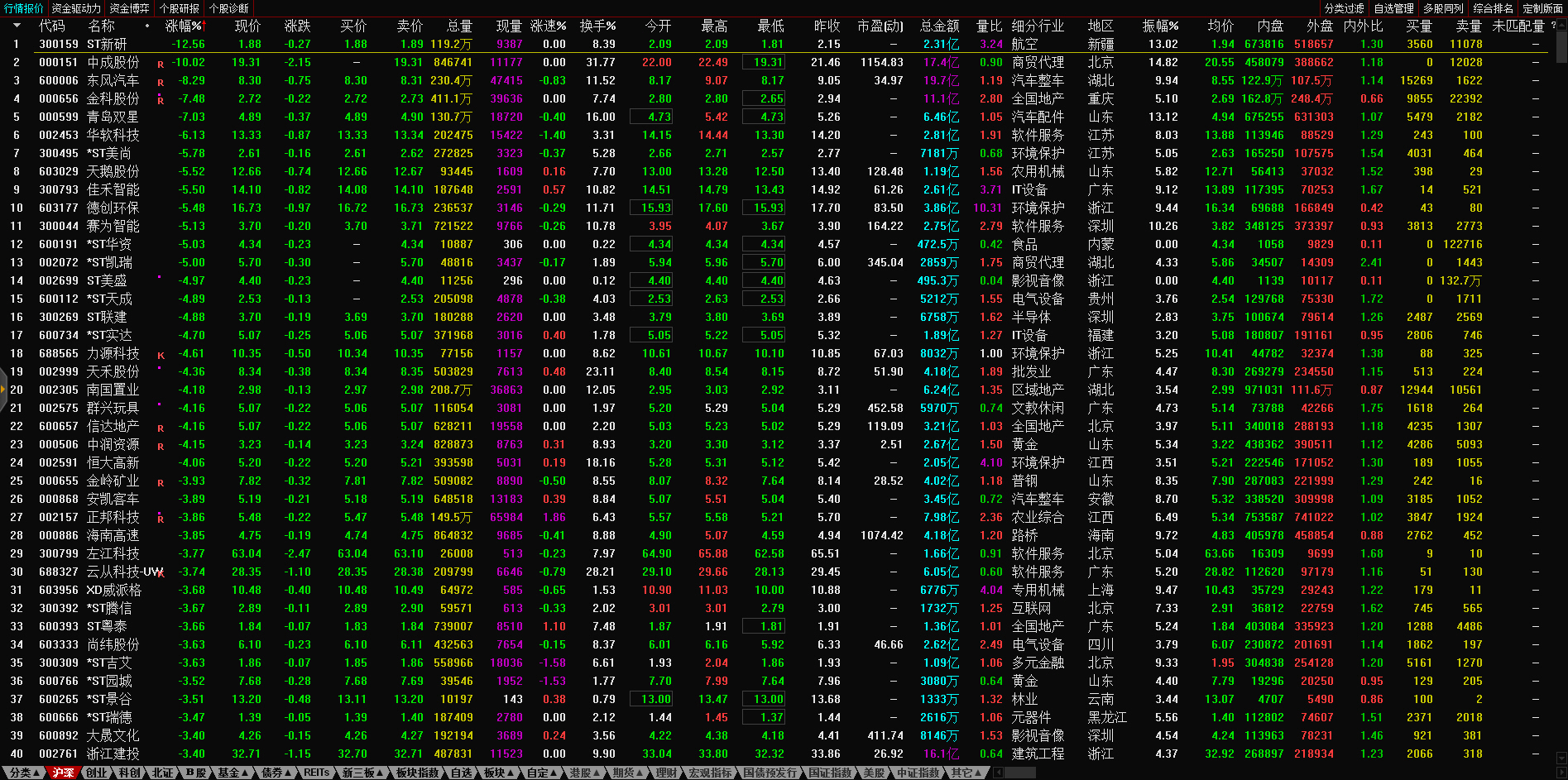Click the question mark icon after 未匹配量
Viewport: 1568px width, 780px height.
[x=1553, y=26]
